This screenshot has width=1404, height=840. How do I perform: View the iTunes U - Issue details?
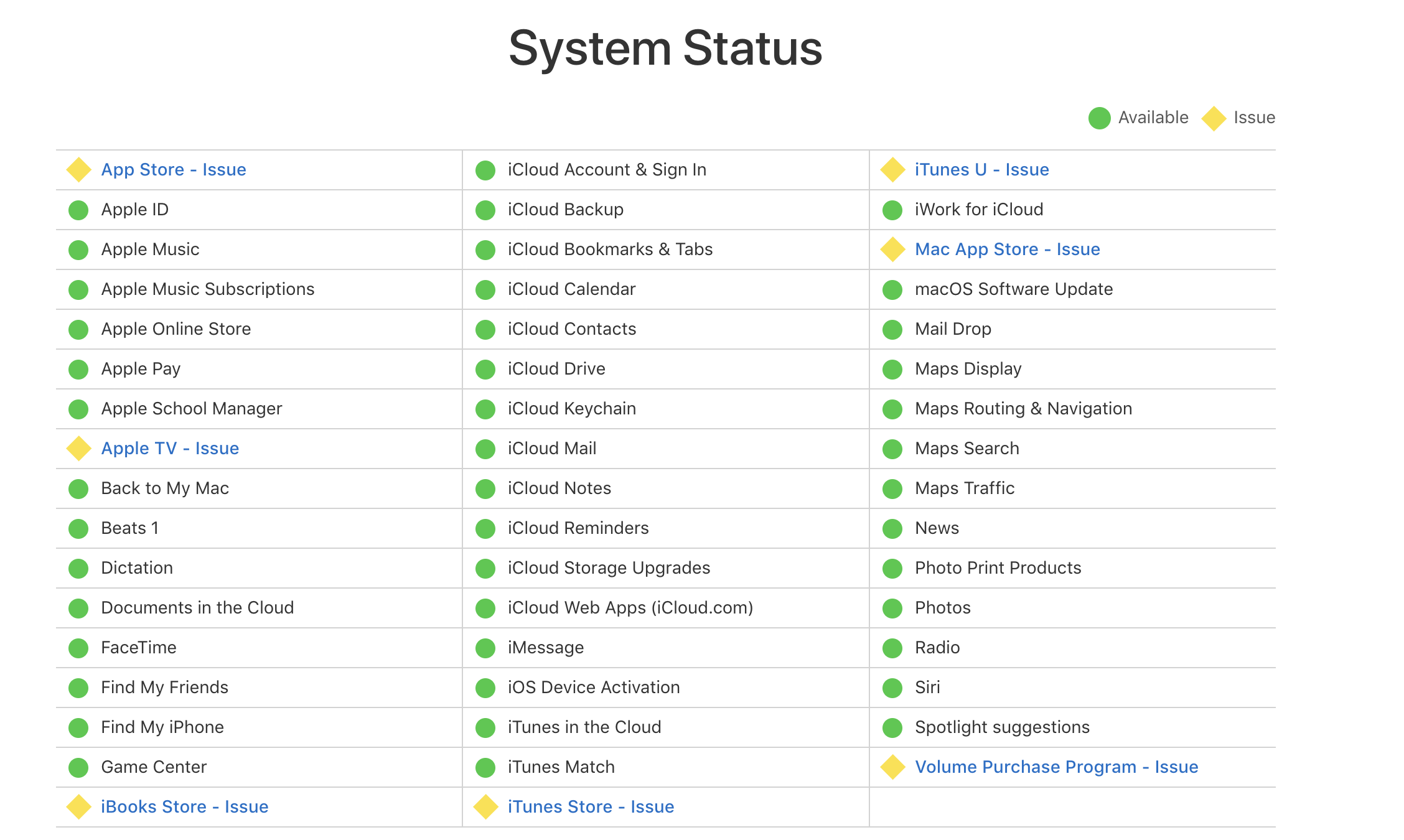(x=981, y=170)
